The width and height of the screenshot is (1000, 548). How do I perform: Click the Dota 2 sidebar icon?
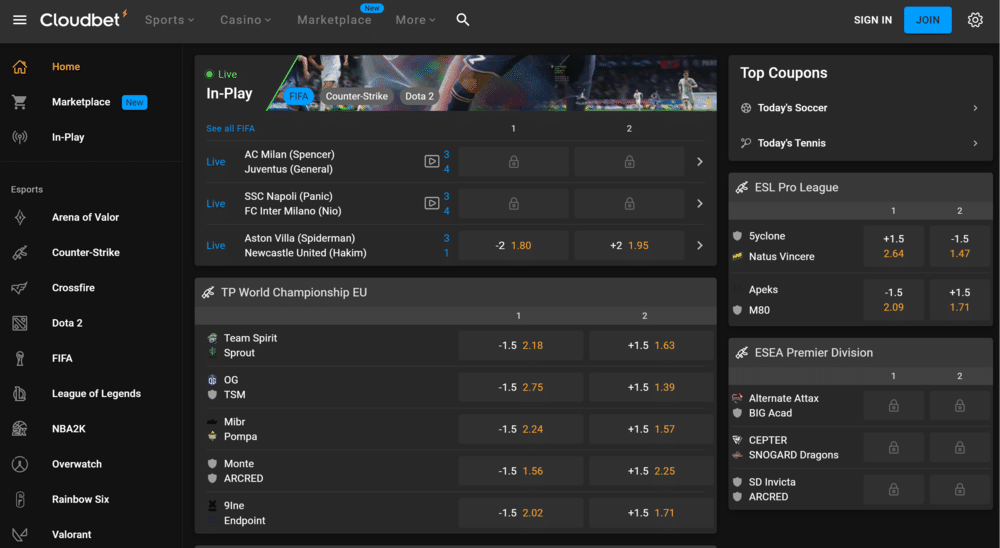click(20, 323)
